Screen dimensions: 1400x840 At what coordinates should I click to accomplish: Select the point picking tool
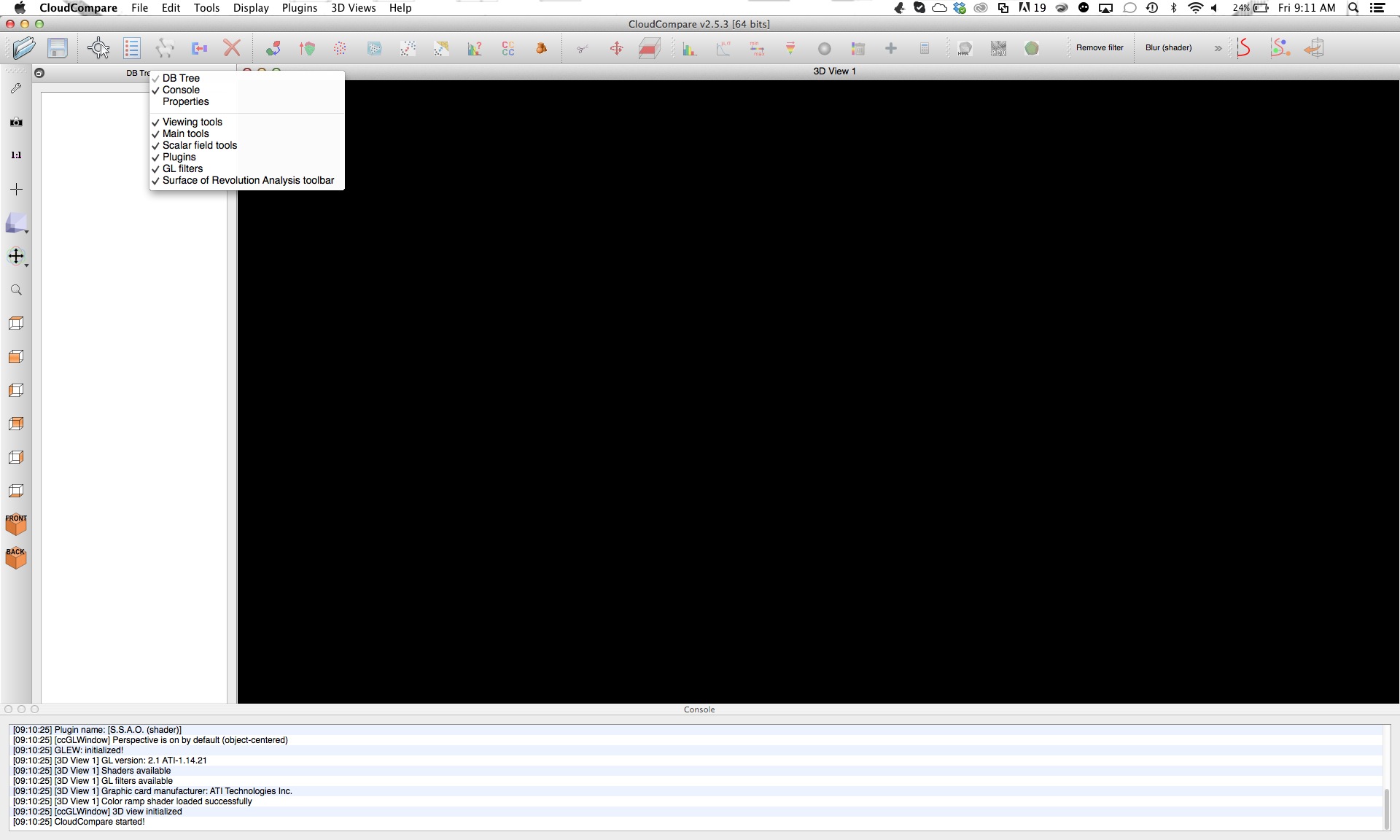(98, 48)
